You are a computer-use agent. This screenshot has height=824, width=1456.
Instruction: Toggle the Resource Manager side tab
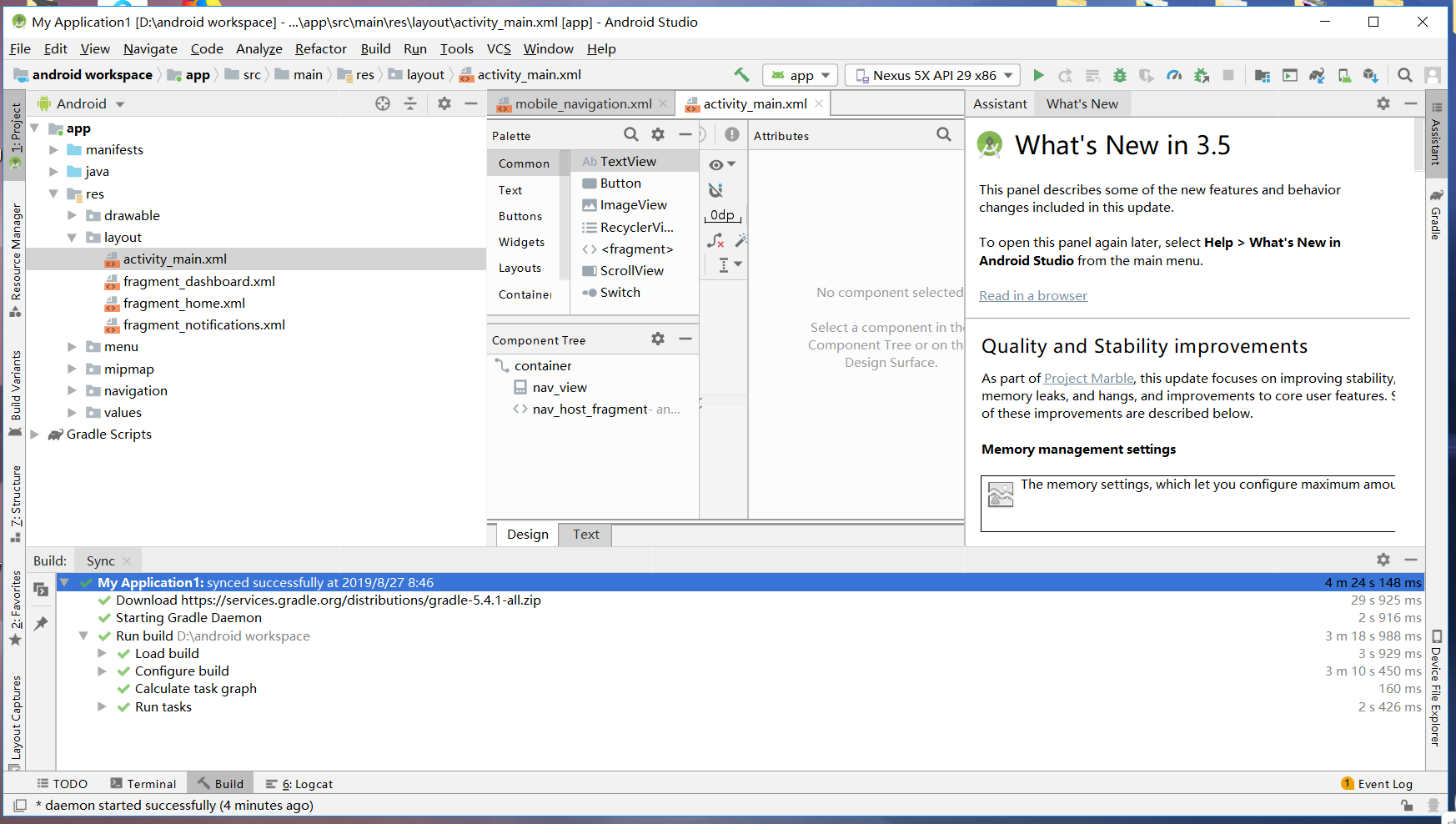[16, 261]
